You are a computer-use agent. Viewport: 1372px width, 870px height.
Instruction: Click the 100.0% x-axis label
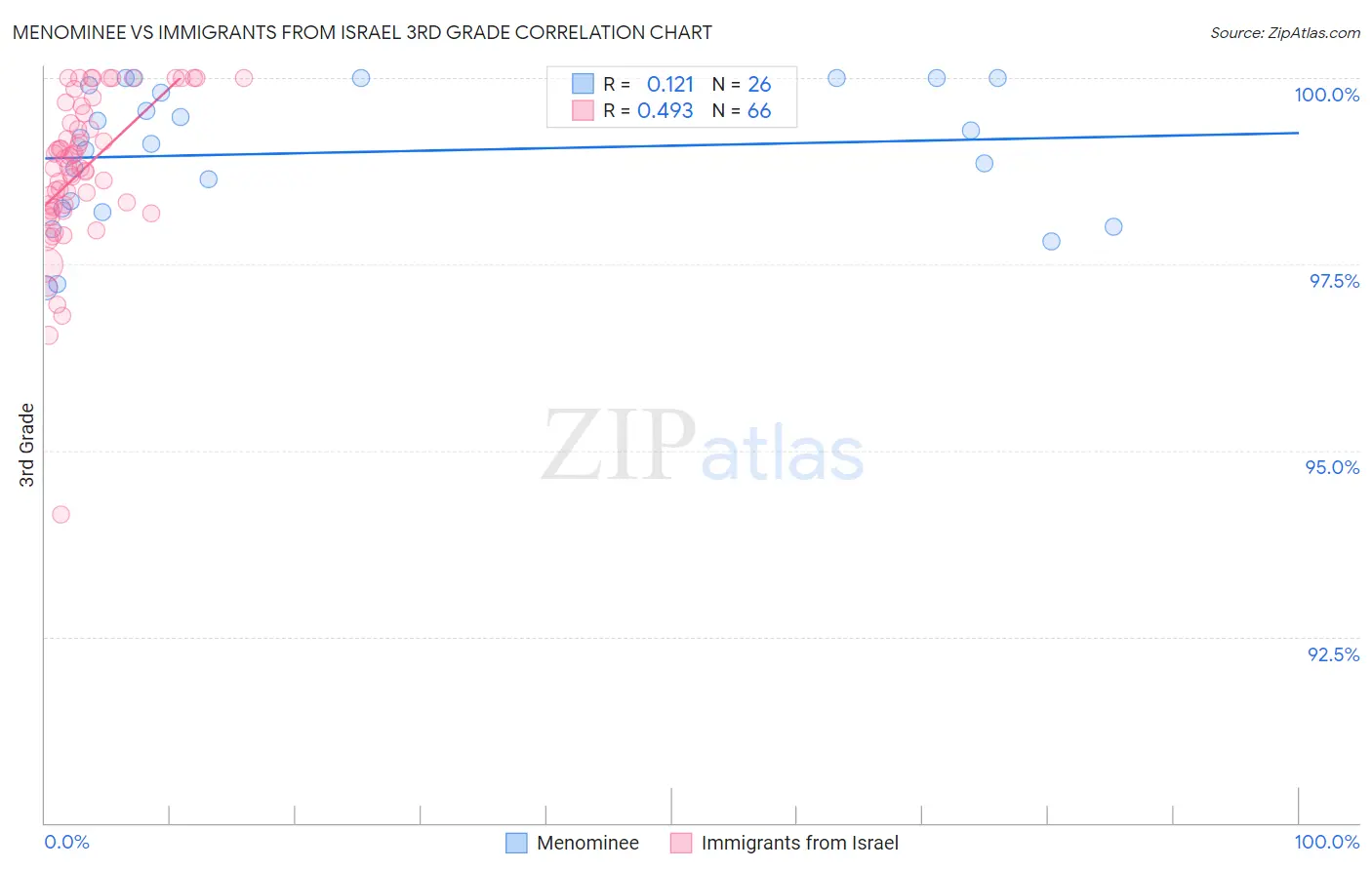coord(1326,842)
